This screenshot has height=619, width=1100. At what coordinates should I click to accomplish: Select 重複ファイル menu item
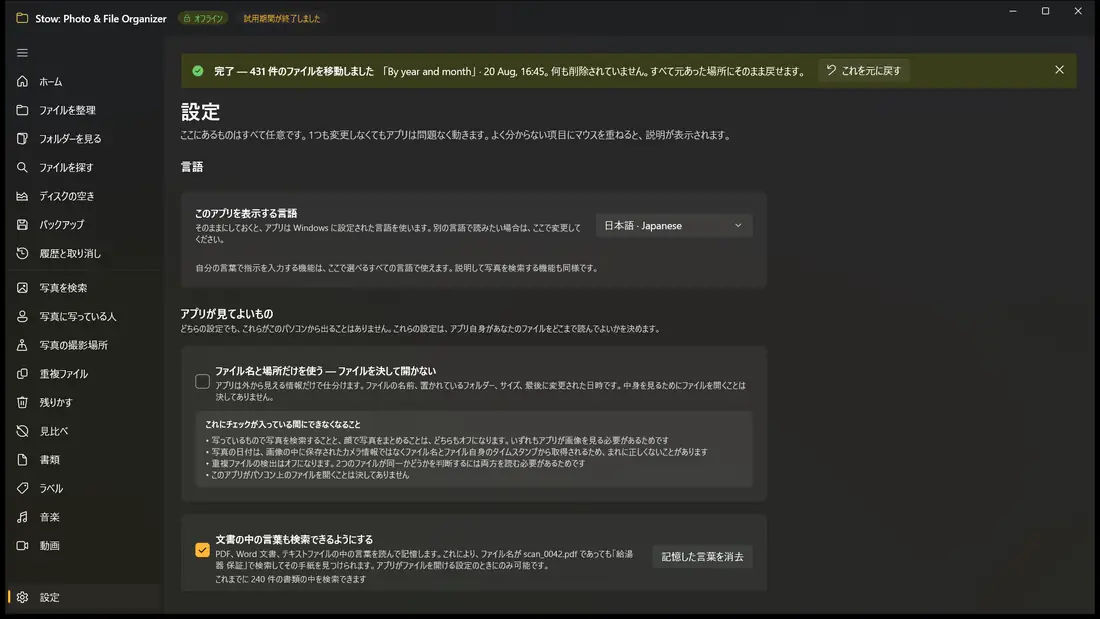84,374
